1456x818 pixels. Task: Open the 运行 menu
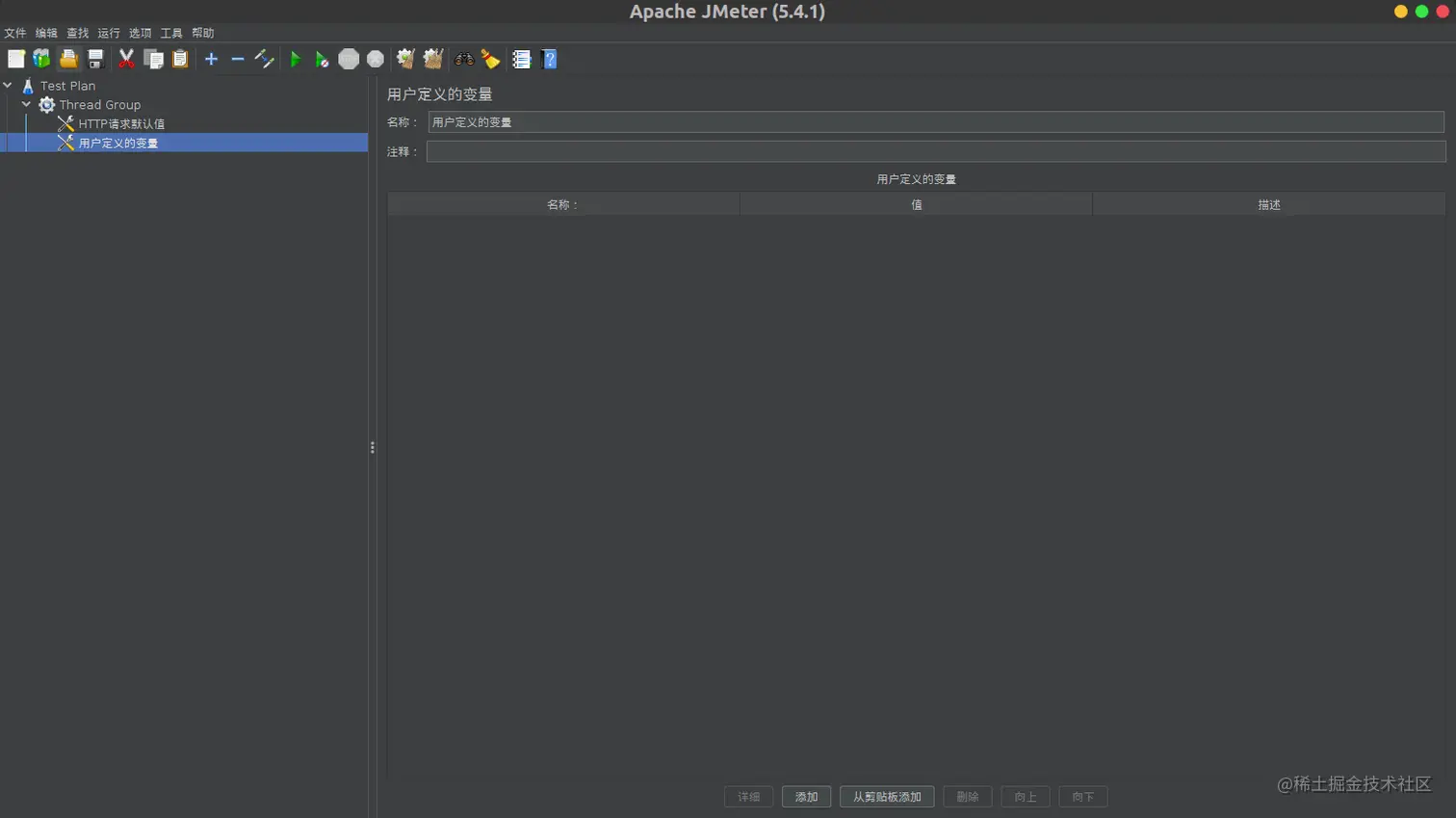(109, 33)
